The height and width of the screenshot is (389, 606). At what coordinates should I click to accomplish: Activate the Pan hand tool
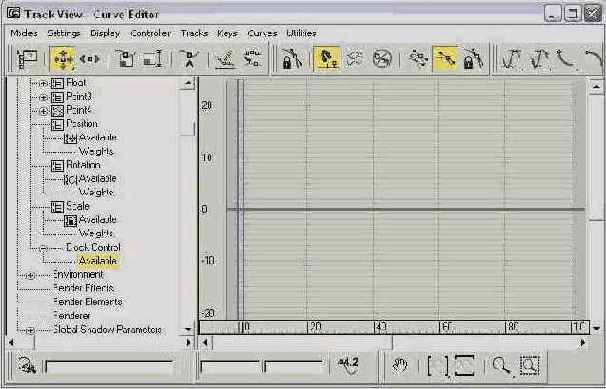pos(399,365)
